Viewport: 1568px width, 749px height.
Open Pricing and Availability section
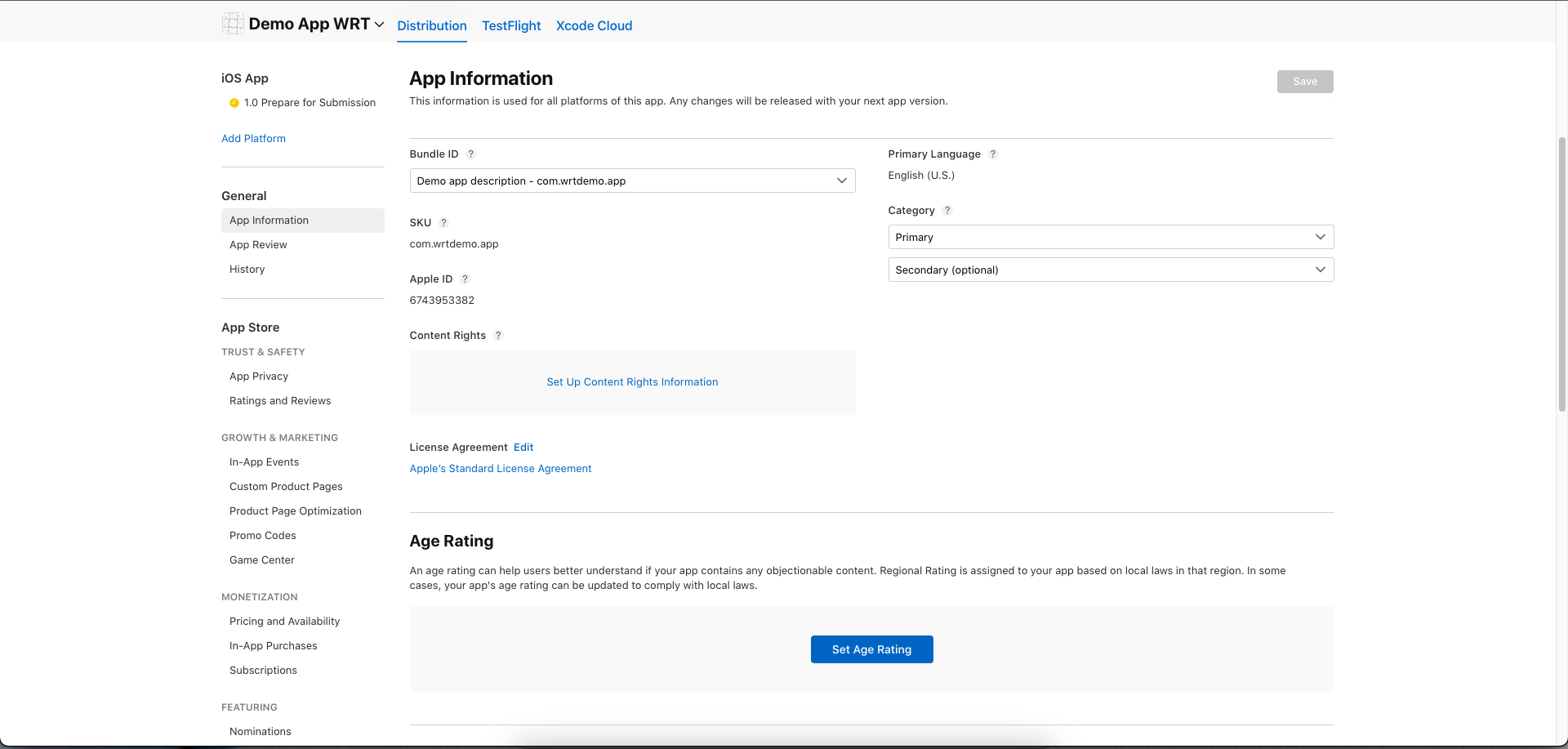pos(284,622)
